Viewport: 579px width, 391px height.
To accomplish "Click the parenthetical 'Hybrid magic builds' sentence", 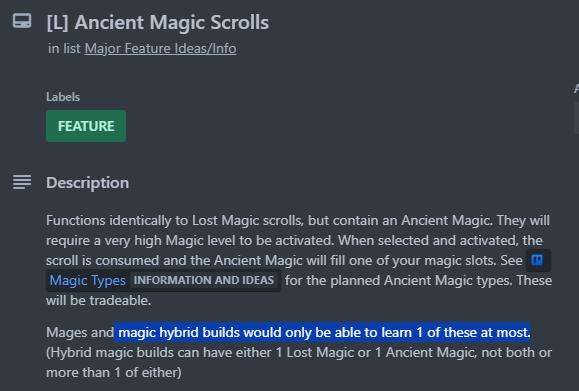I will (x=299, y=362).
